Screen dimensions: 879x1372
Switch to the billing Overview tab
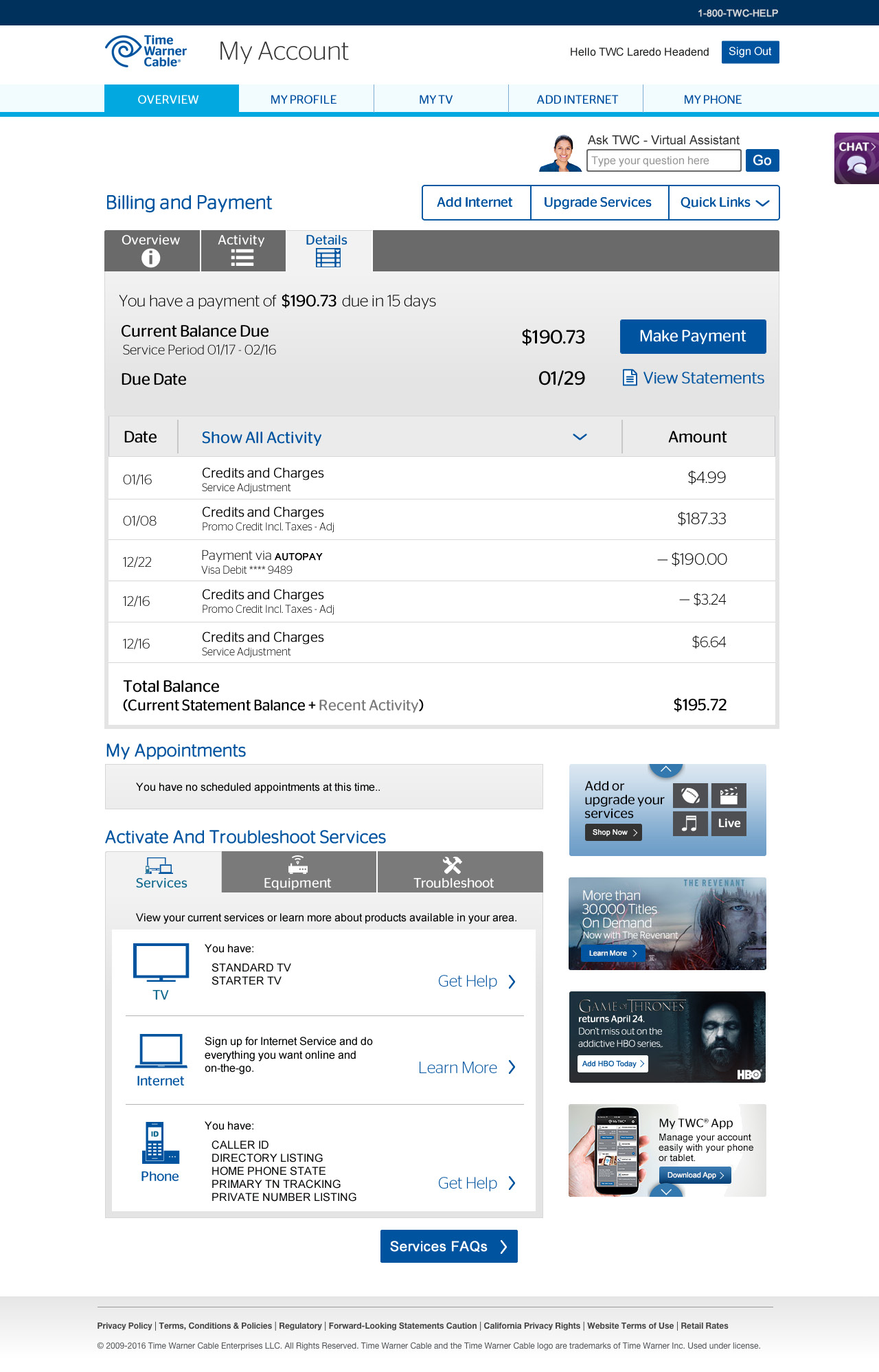(x=152, y=251)
